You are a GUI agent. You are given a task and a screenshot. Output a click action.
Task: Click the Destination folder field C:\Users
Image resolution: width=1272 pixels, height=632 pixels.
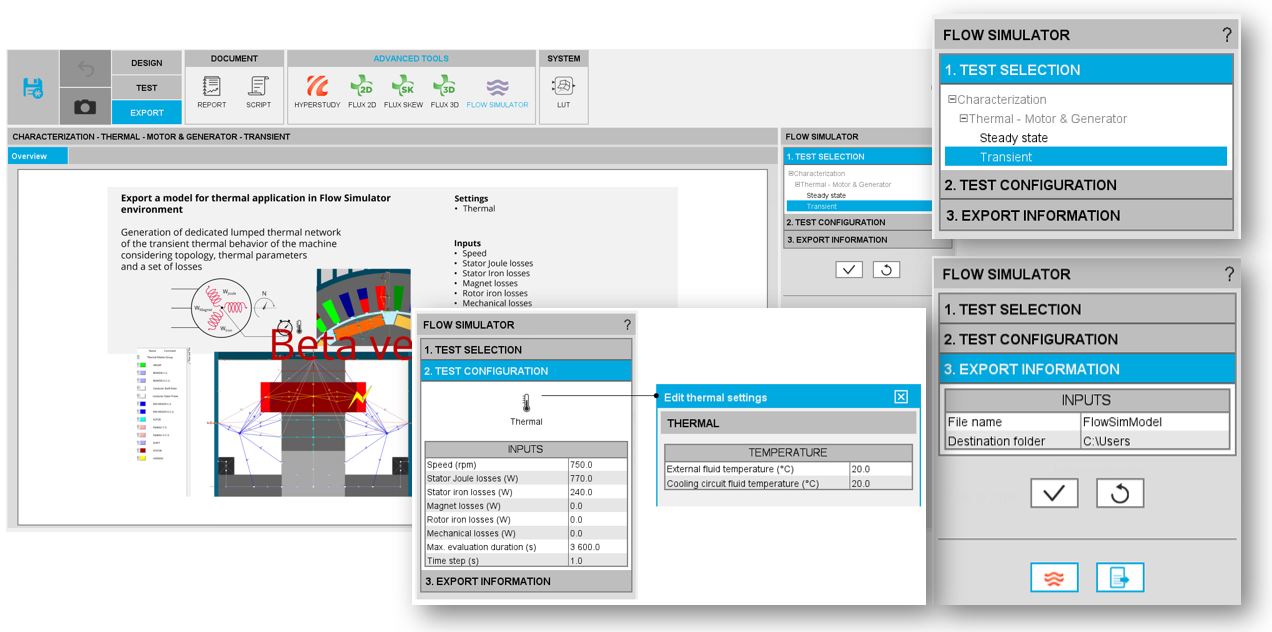click(x=1155, y=441)
